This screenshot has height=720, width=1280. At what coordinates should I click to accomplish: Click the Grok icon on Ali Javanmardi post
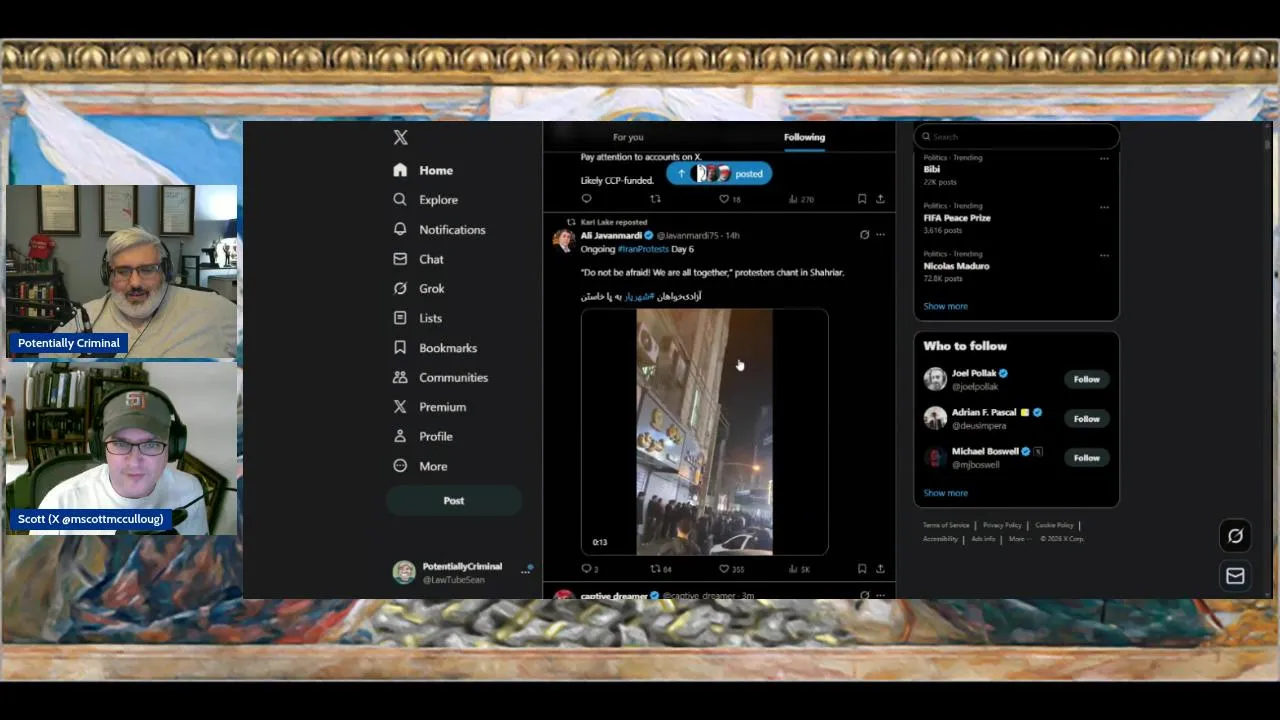click(x=864, y=235)
